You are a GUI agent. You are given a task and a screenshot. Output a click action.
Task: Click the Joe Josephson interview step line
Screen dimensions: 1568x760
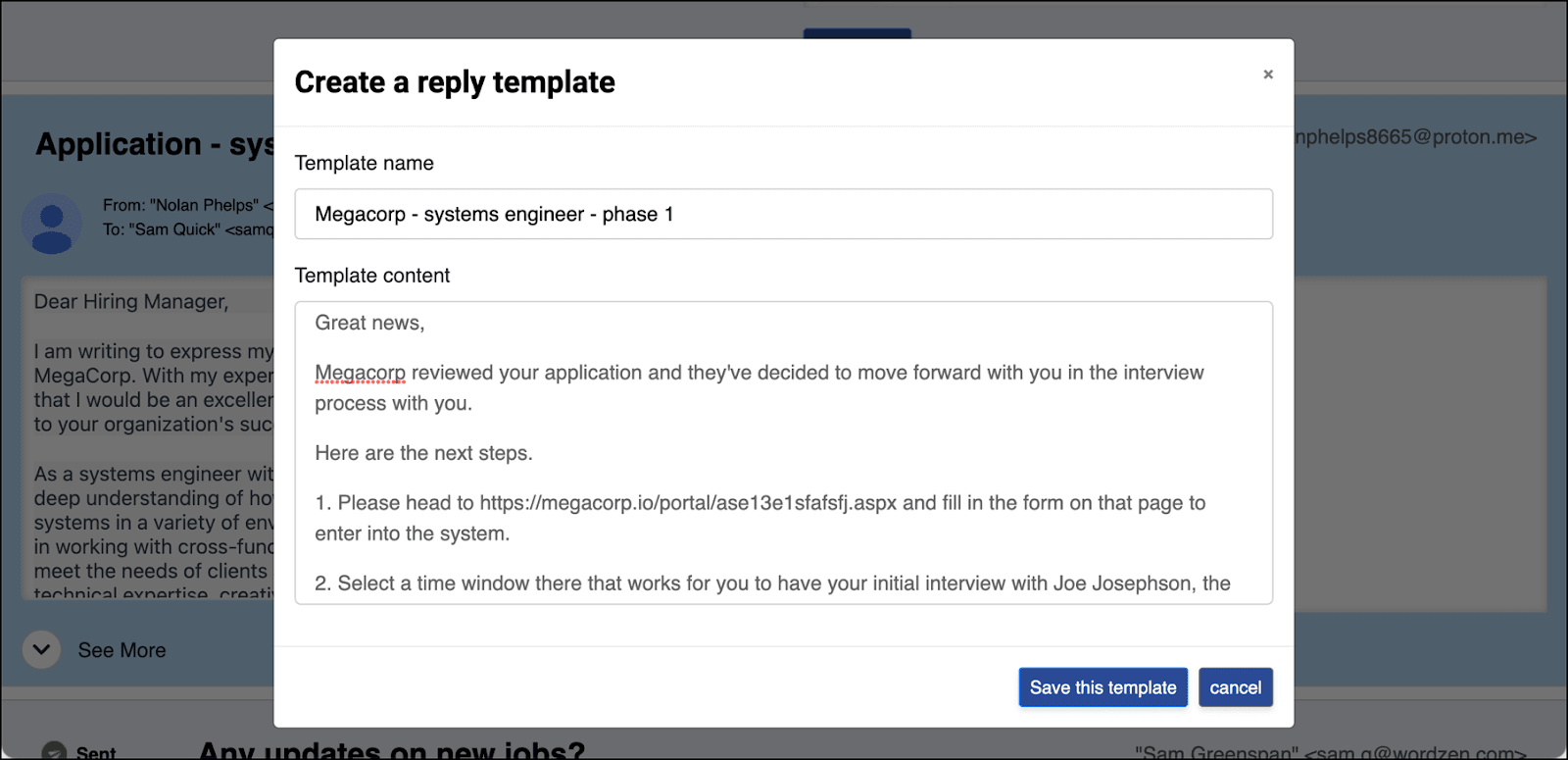coord(772,583)
